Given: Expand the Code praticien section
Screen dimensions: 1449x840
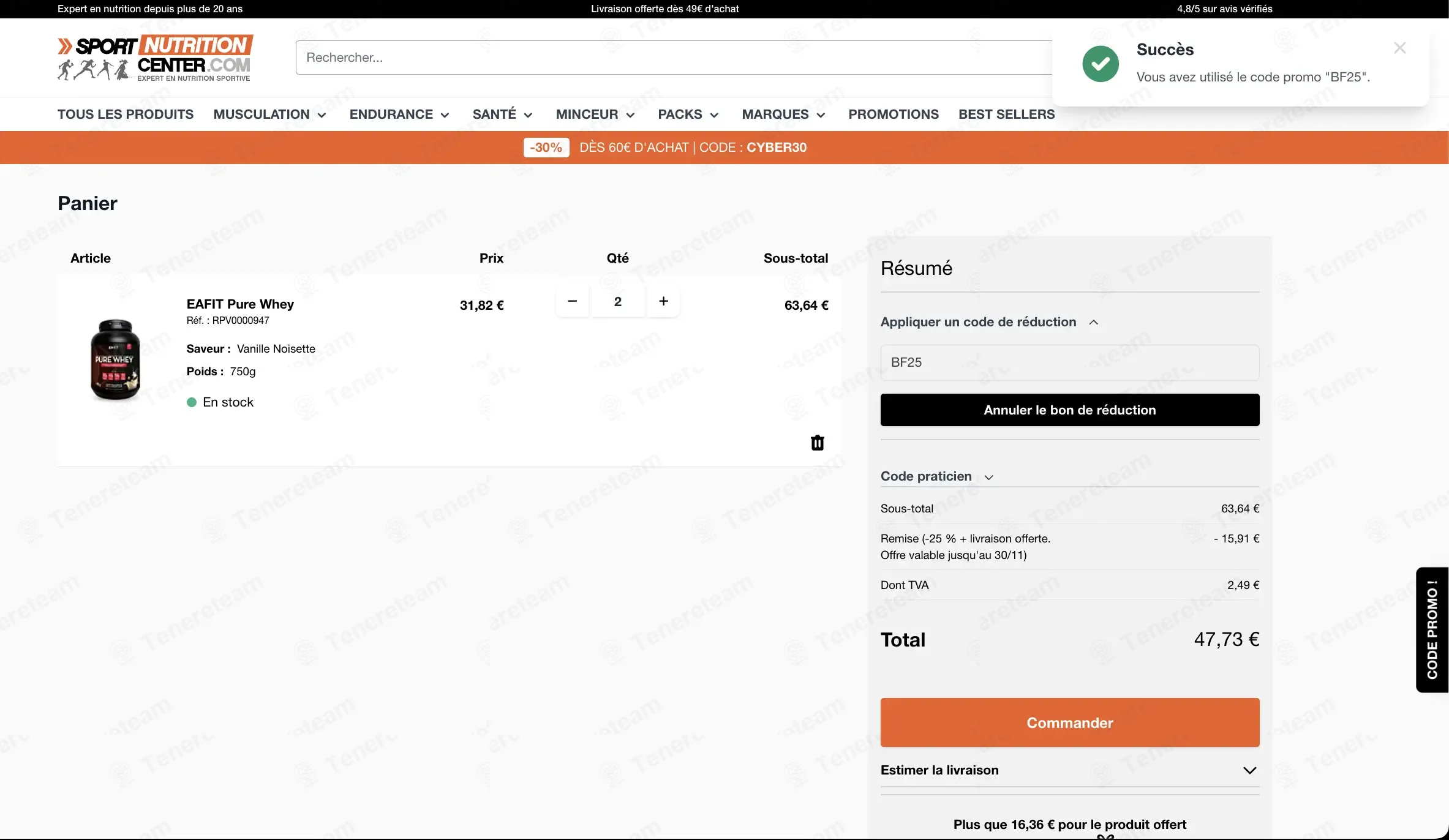Looking at the screenshot, I should 937,476.
